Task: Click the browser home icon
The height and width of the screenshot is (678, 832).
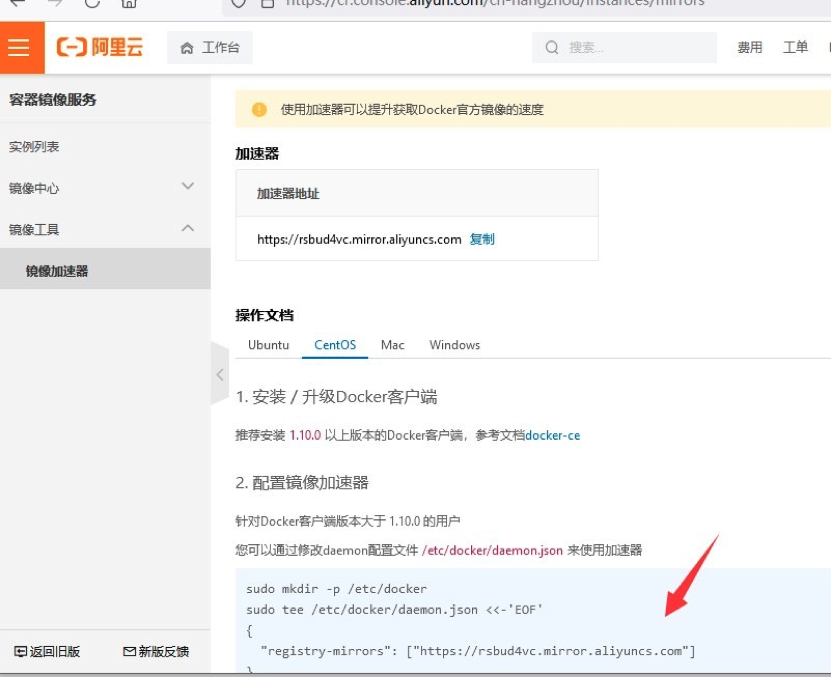Action: [x=129, y=3]
